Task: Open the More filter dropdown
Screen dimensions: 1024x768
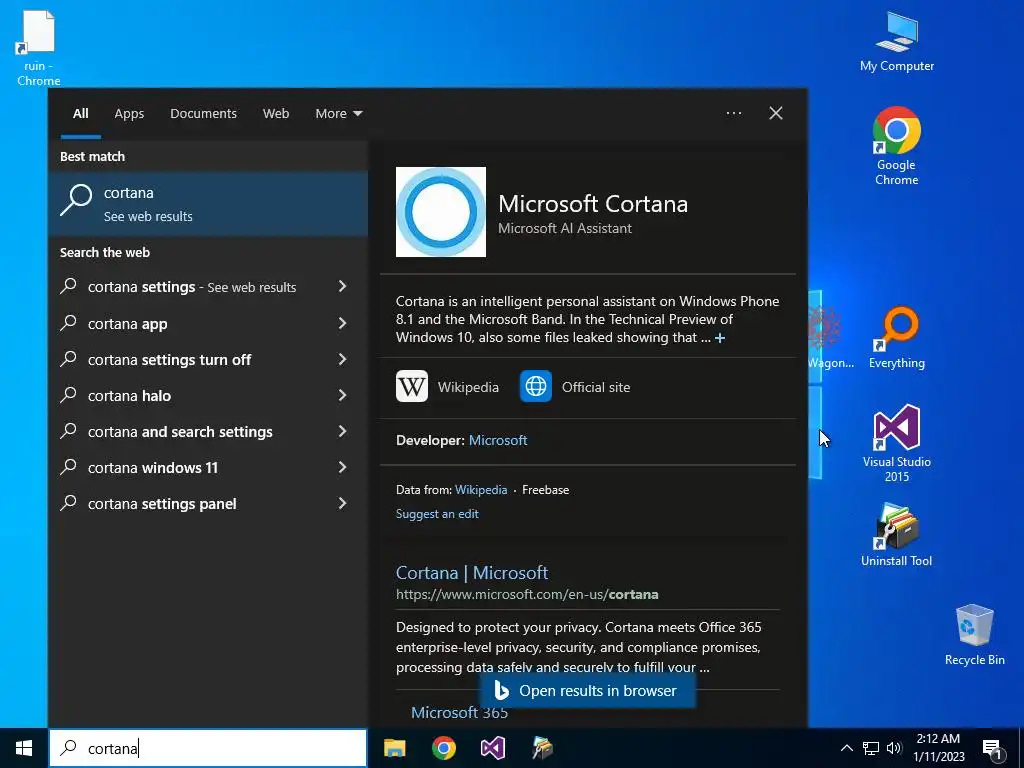Action: click(x=338, y=113)
